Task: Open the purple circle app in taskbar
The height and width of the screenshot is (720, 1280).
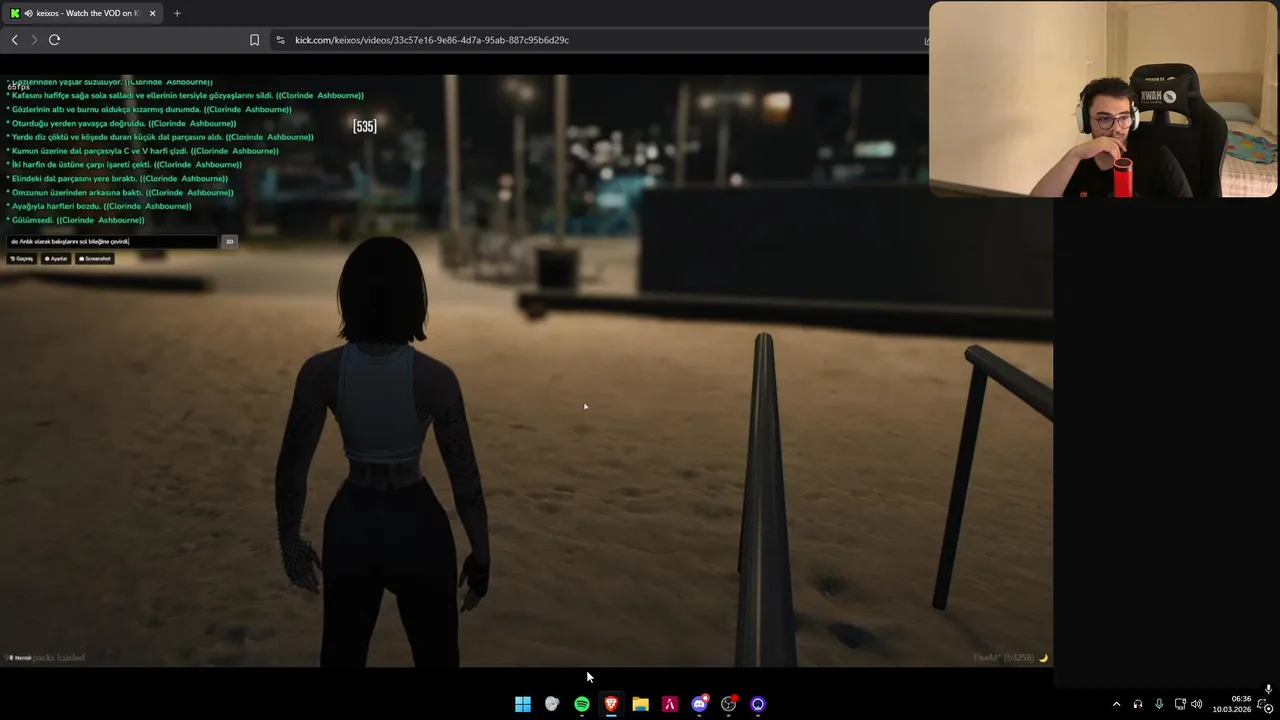Action: pyautogui.click(x=758, y=704)
